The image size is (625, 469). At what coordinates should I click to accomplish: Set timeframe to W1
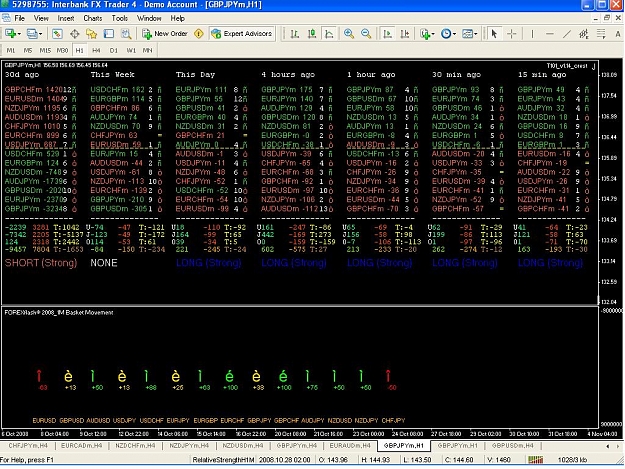(x=131, y=50)
